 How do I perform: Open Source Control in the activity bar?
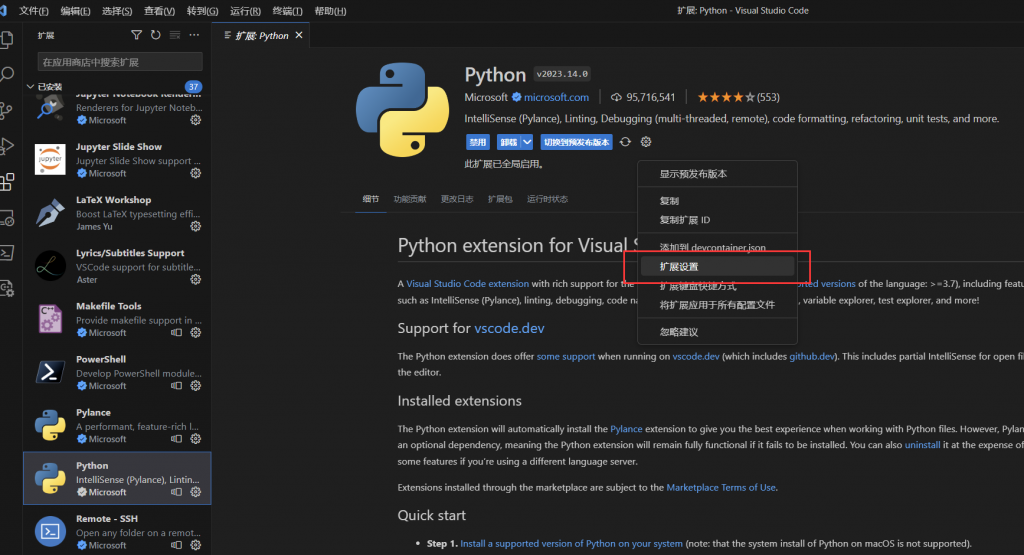click(7, 110)
